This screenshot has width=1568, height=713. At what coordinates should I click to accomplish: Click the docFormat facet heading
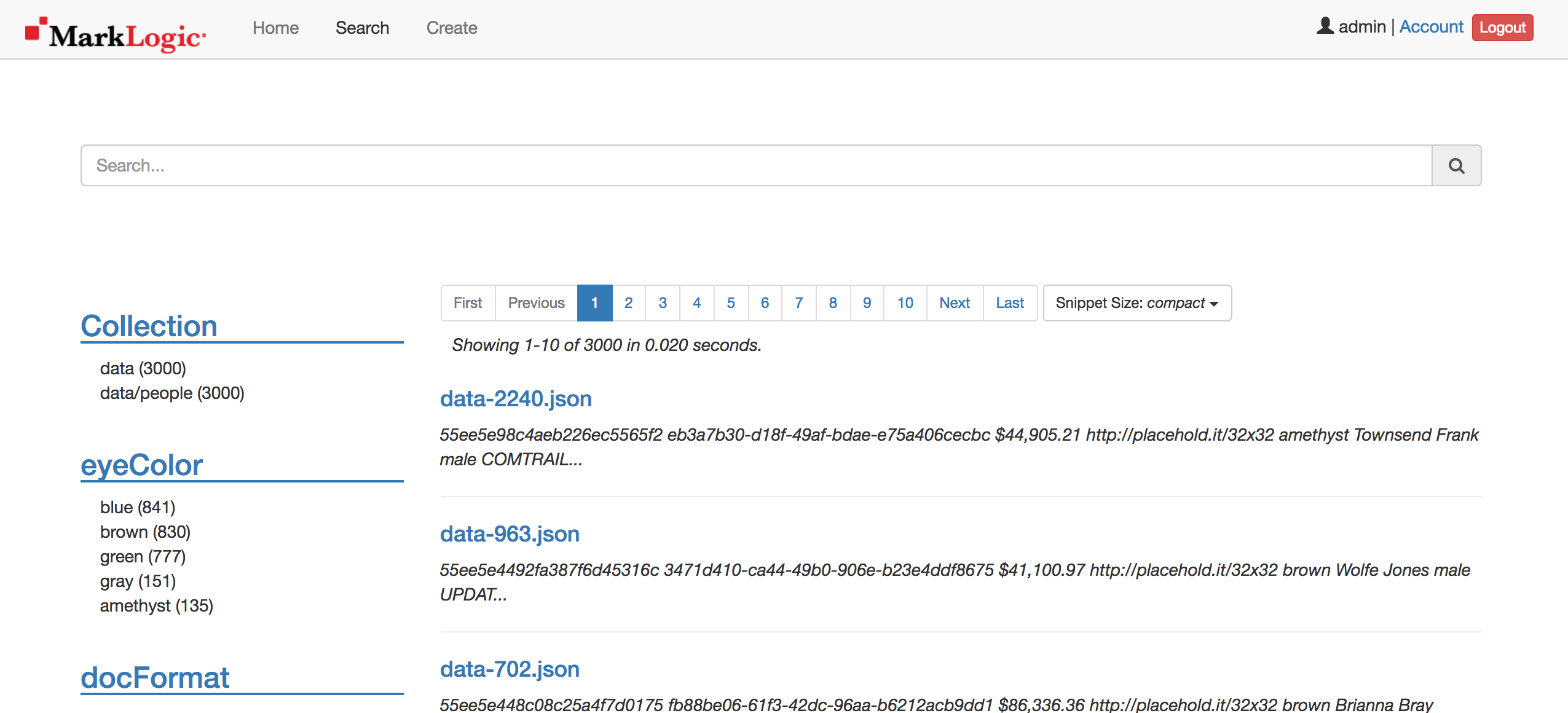(x=155, y=677)
